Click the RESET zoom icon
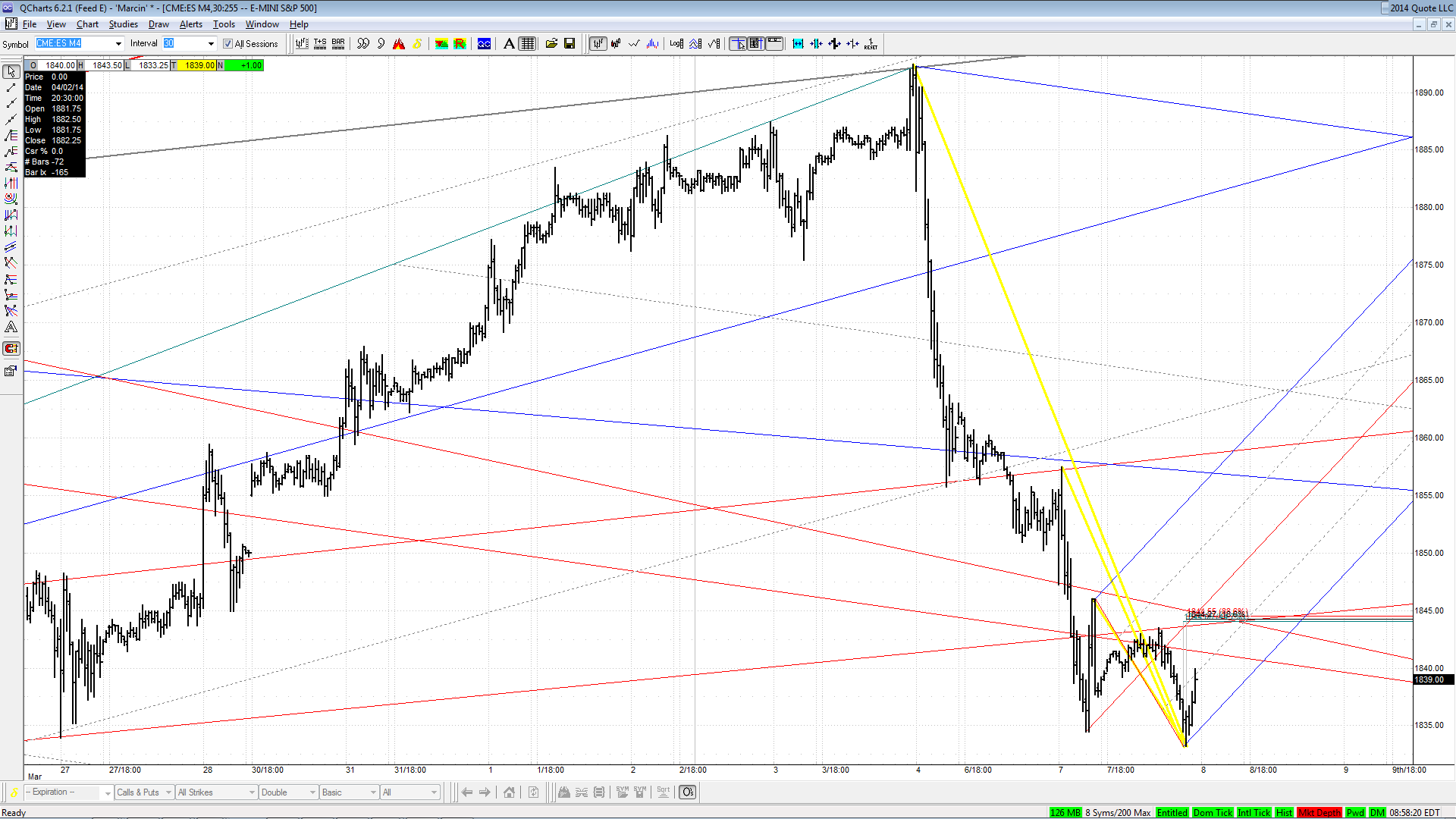Viewport: 1456px width, 819px height. click(871, 44)
